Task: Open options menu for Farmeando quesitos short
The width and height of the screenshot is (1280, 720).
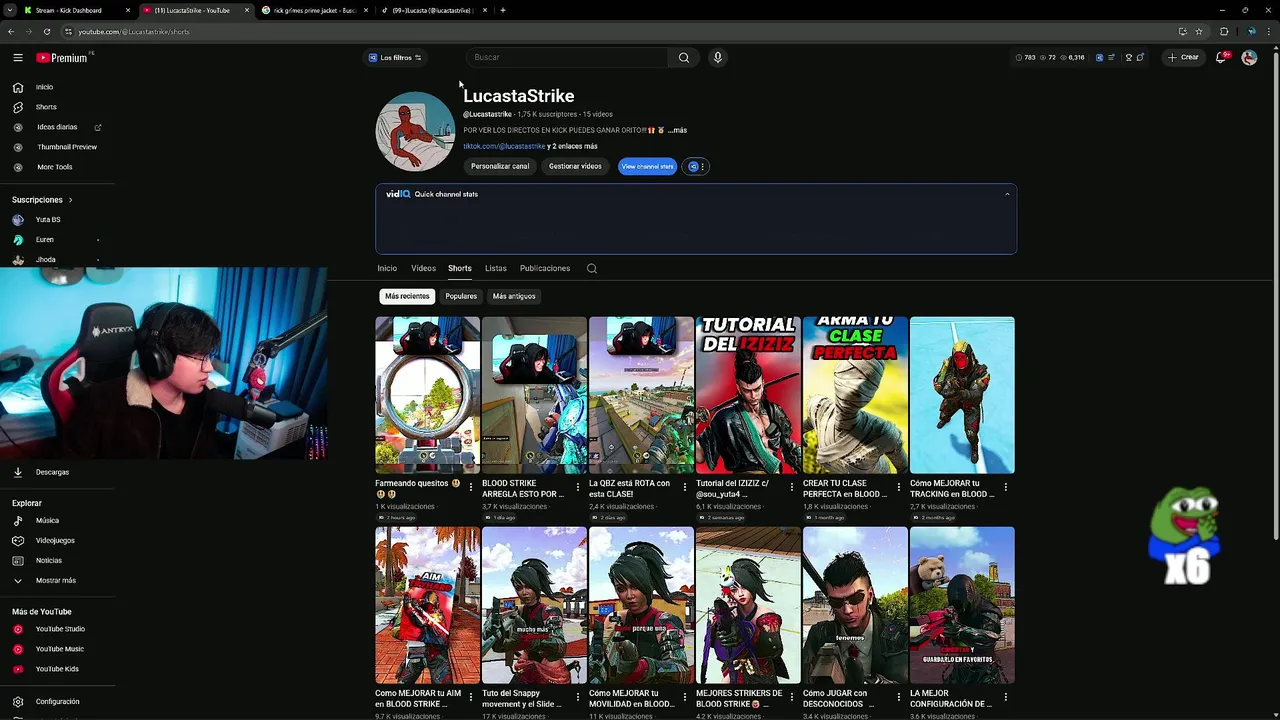Action: click(470, 487)
